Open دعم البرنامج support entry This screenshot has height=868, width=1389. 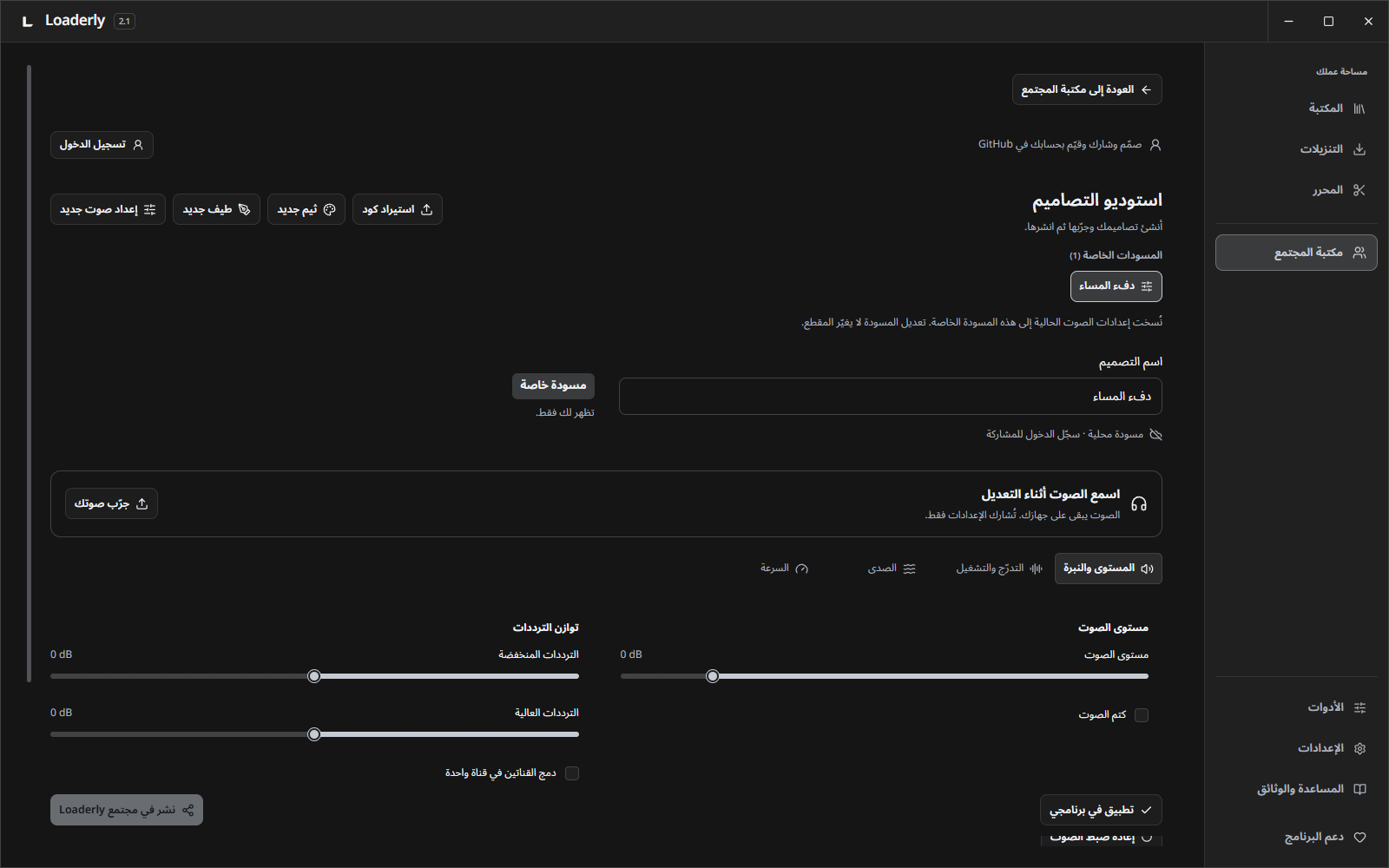1296,838
